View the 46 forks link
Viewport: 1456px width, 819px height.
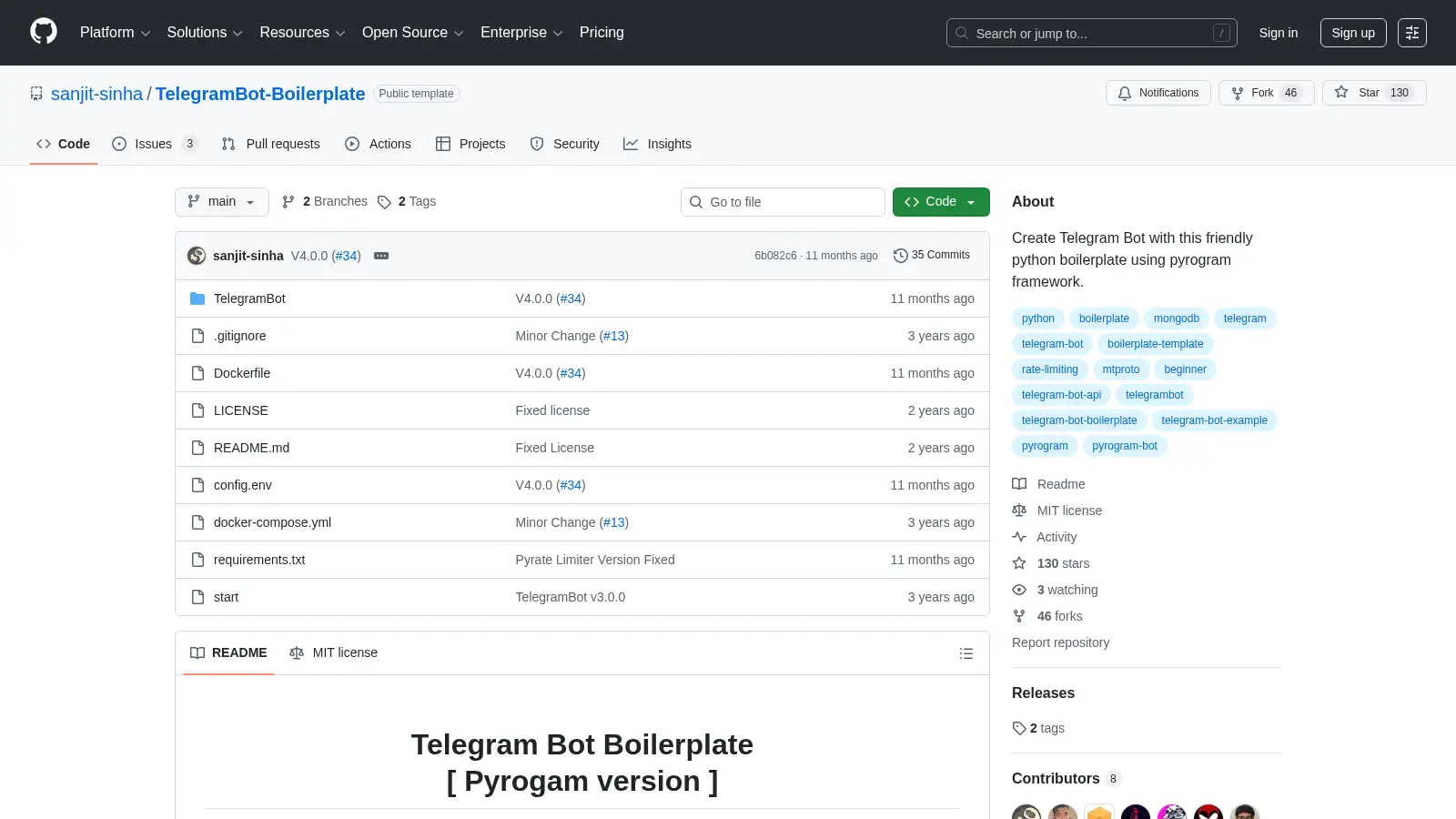click(1047, 616)
